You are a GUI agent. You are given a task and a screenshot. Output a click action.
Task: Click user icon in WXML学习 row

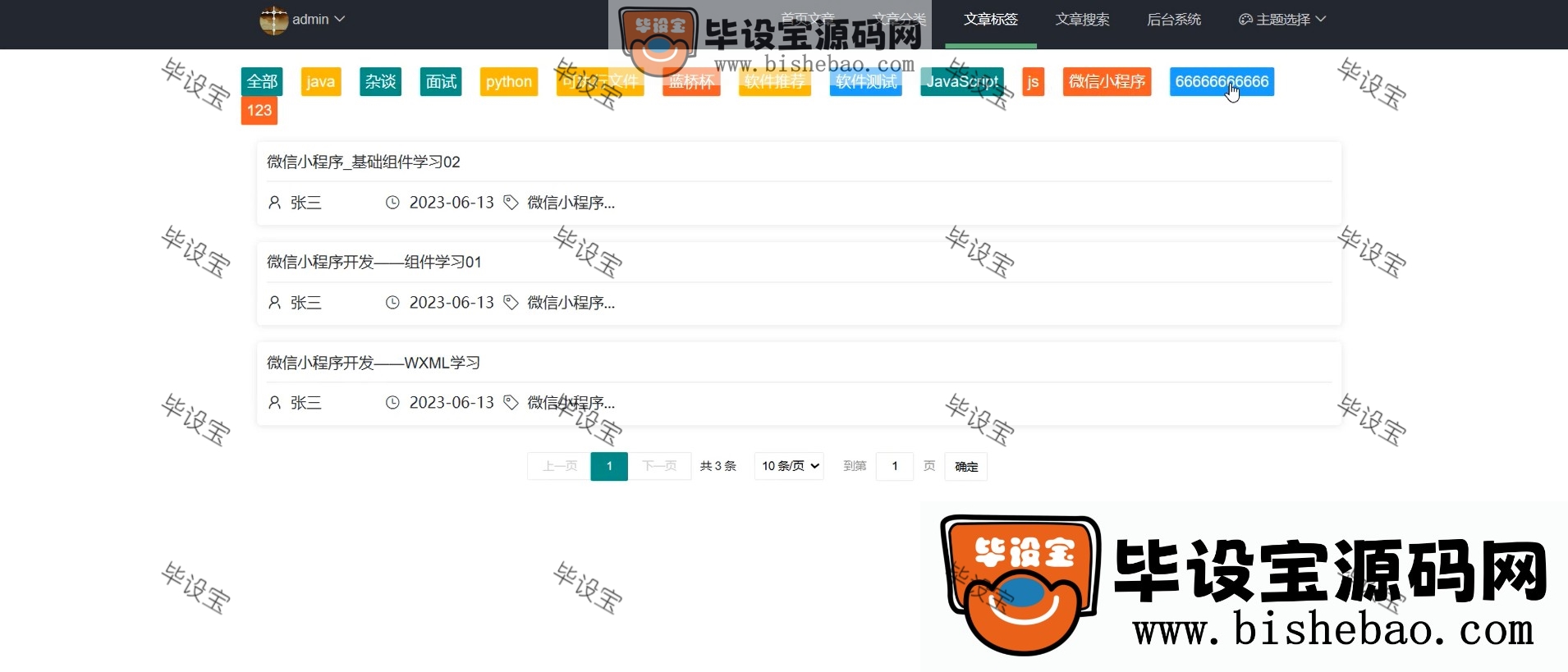coord(275,403)
